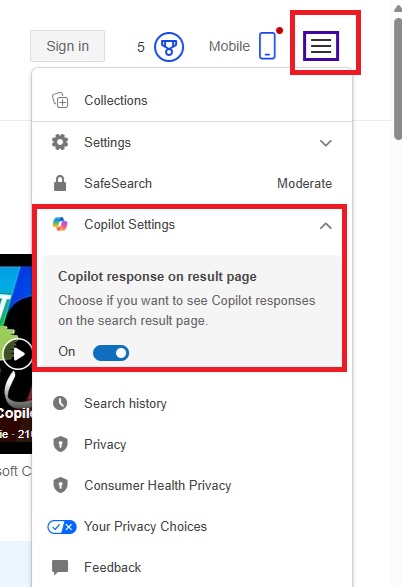Click the Settings label text

coord(107,142)
